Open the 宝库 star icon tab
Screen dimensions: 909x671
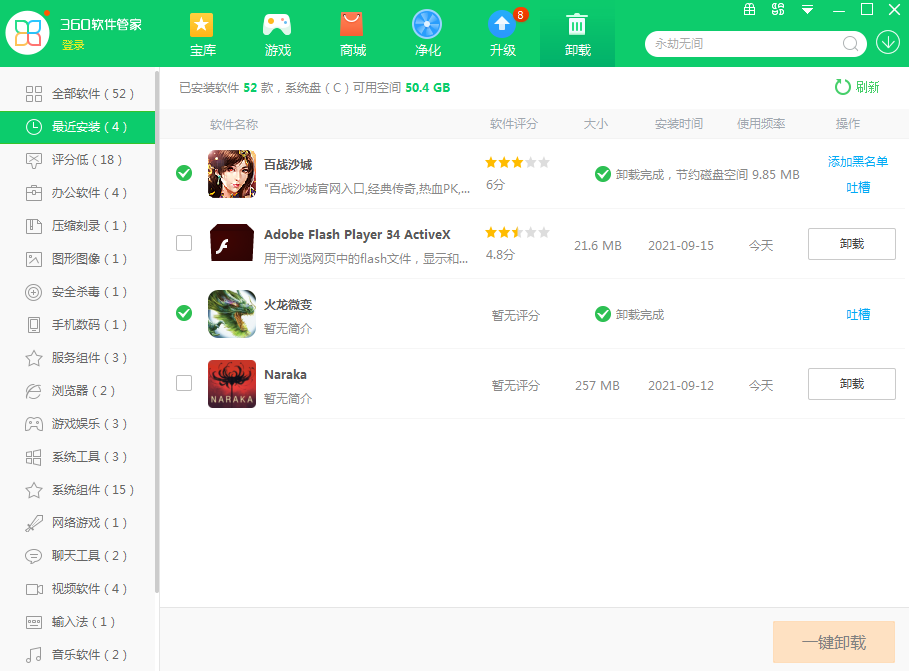click(x=202, y=34)
